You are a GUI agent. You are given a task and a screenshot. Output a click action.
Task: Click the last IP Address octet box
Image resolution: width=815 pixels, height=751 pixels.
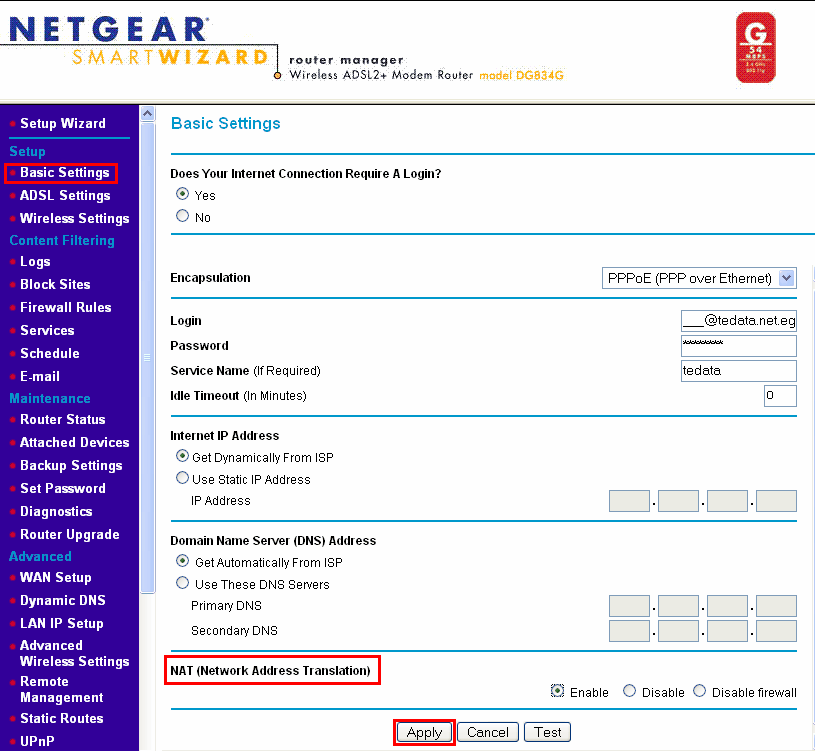pyautogui.click(x=776, y=501)
